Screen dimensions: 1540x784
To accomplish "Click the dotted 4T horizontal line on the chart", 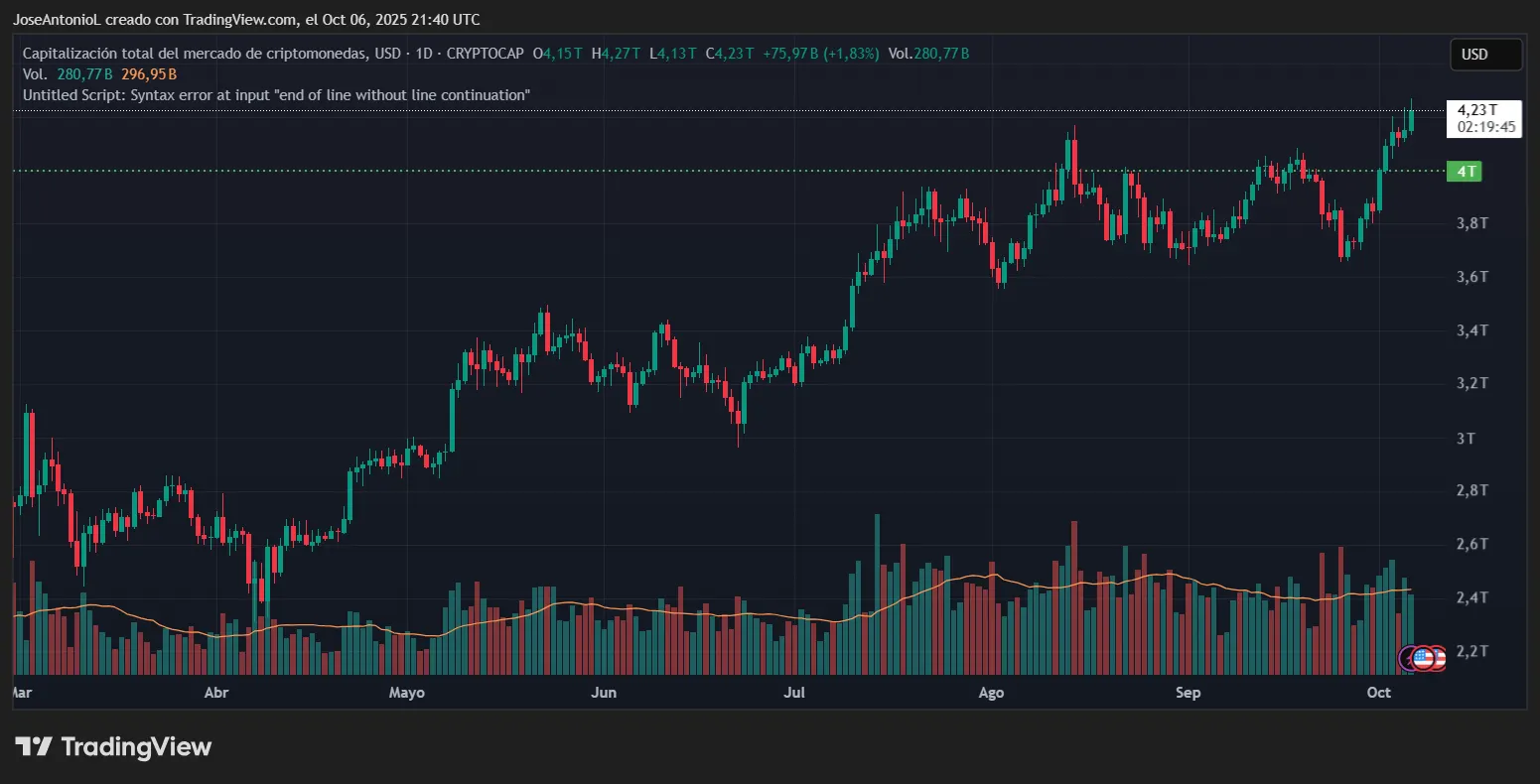I will coord(695,171).
